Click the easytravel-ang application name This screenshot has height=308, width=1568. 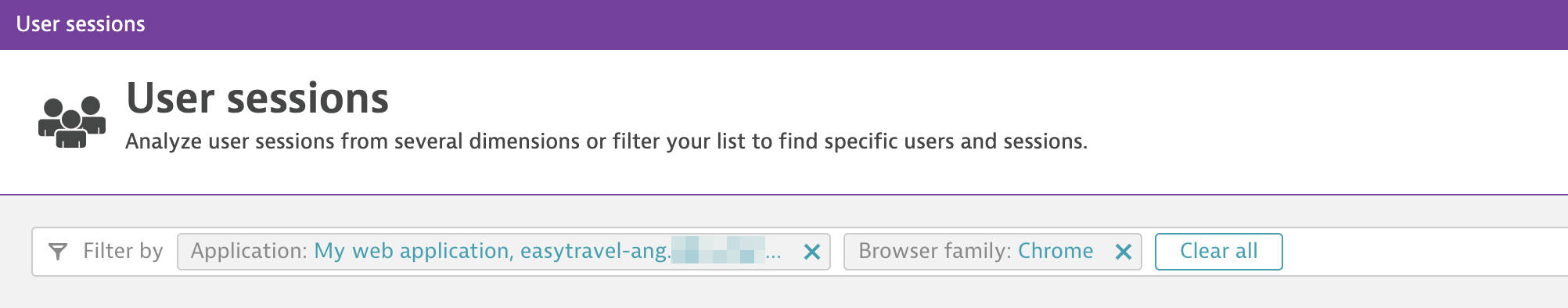pos(595,251)
